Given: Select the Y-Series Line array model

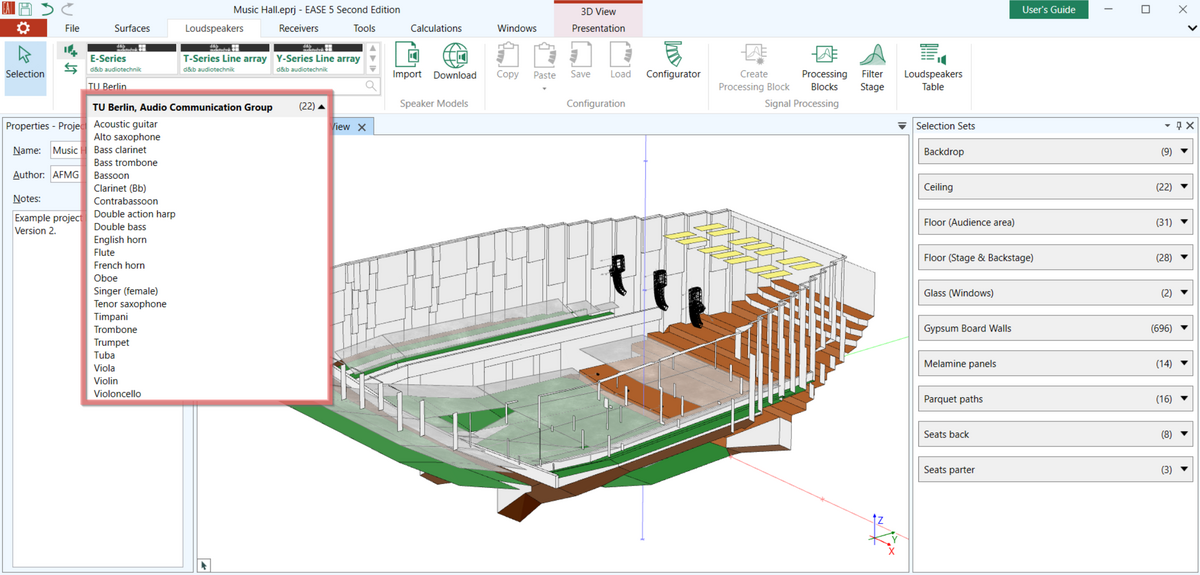Looking at the screenshot, I should point(318,58).
